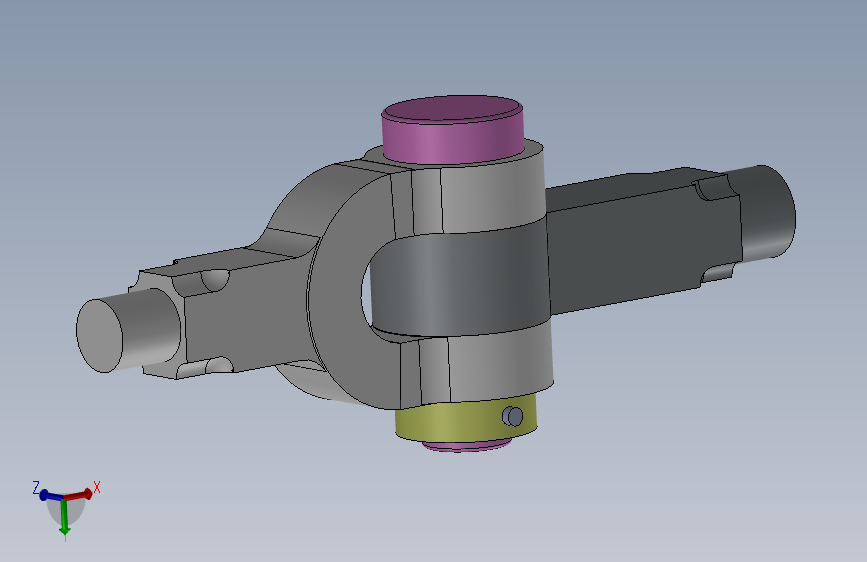Click the red X axis of the triad
The image size is (867, 562).
(x=78, y=494)
